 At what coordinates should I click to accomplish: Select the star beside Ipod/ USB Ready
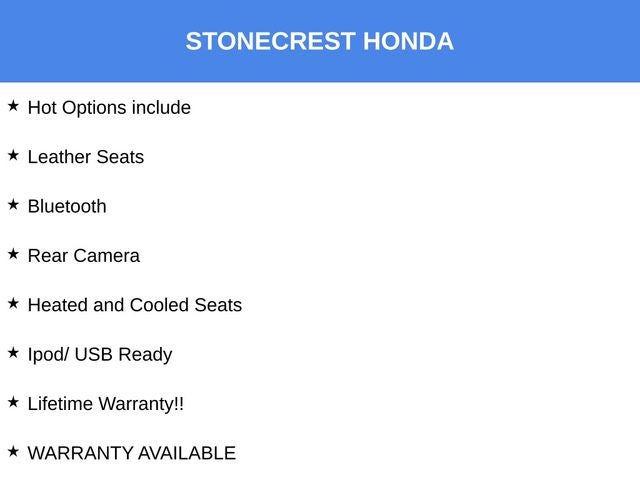point(13,353)
